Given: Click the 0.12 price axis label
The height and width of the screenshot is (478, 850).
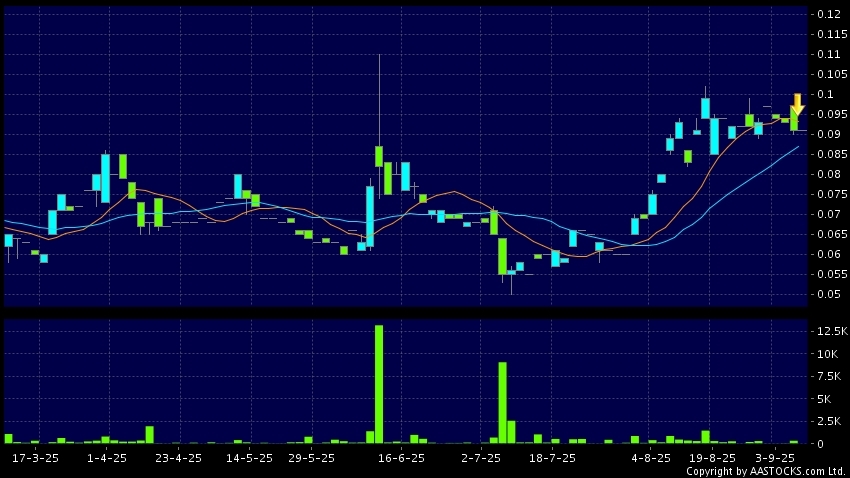Looking at the screenshot, I should [x=829, y=14].
